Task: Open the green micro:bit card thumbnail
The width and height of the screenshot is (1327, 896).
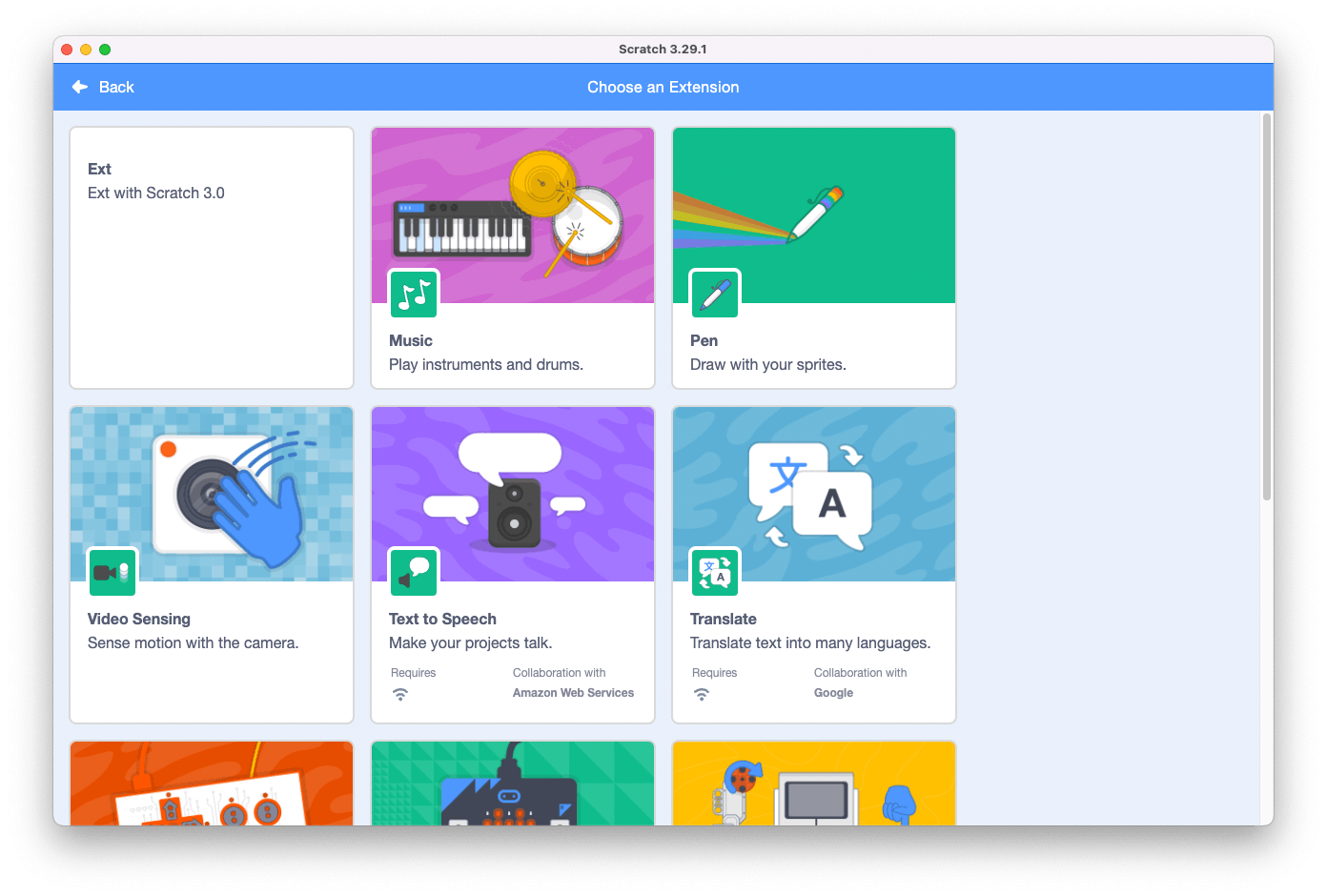Action: [x=513, y=784]
